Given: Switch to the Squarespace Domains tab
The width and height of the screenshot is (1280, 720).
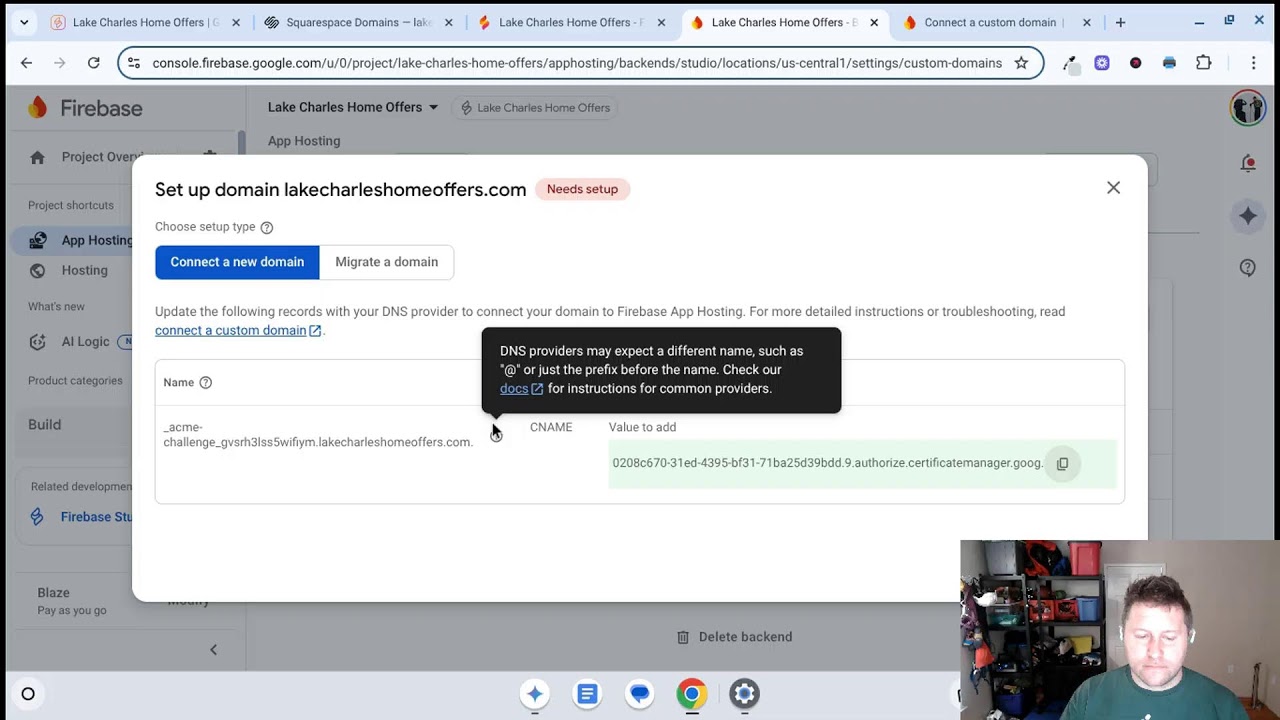Looking at the screenshot, I should tap(358, 22).
